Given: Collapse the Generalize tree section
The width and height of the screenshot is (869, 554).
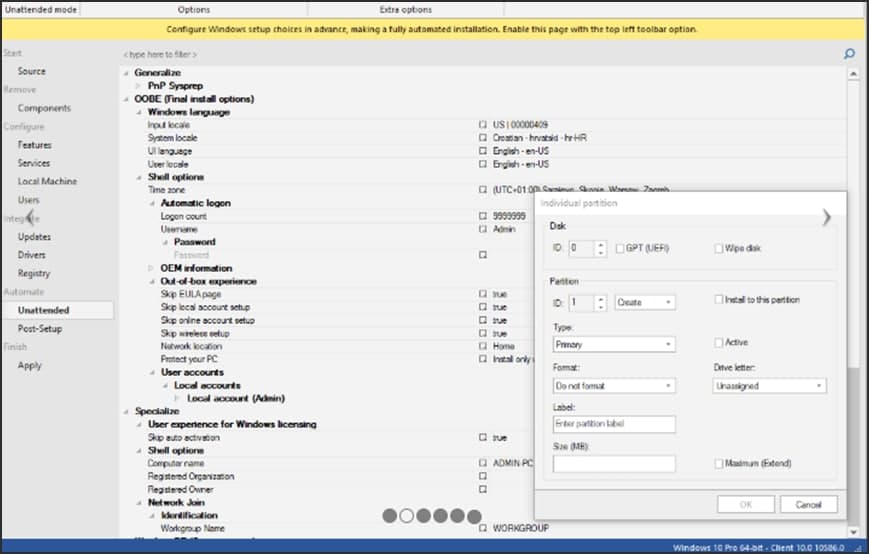Looking at the screenshot, I should click(x=126, y=73).
